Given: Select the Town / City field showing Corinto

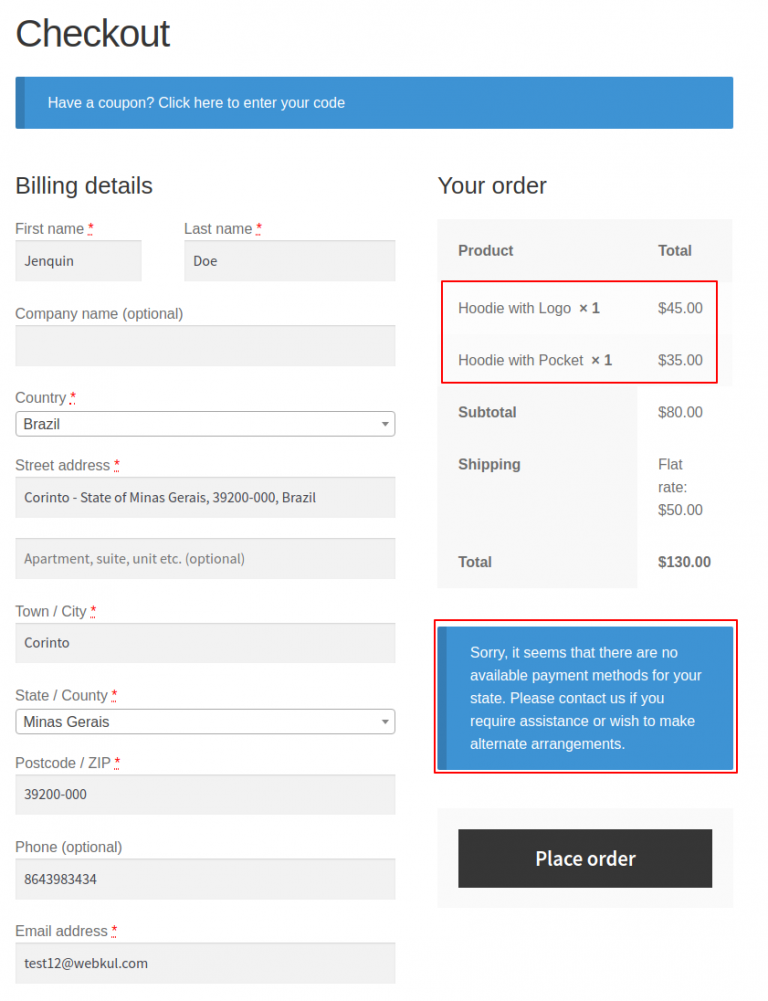Looking at the screenshot, I should coord(205,643).
